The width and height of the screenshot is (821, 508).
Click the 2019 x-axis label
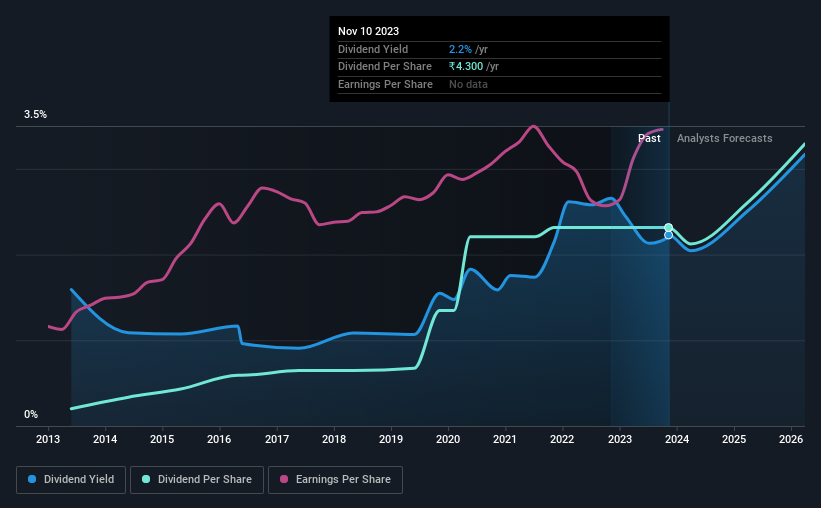click(x=391, y=439)
